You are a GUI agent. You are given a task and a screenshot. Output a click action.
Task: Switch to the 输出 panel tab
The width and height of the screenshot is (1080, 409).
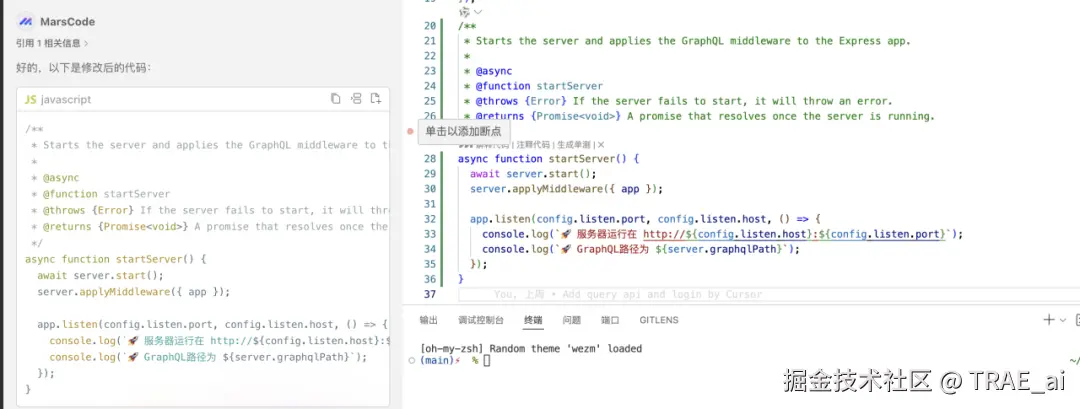(428, 320)
